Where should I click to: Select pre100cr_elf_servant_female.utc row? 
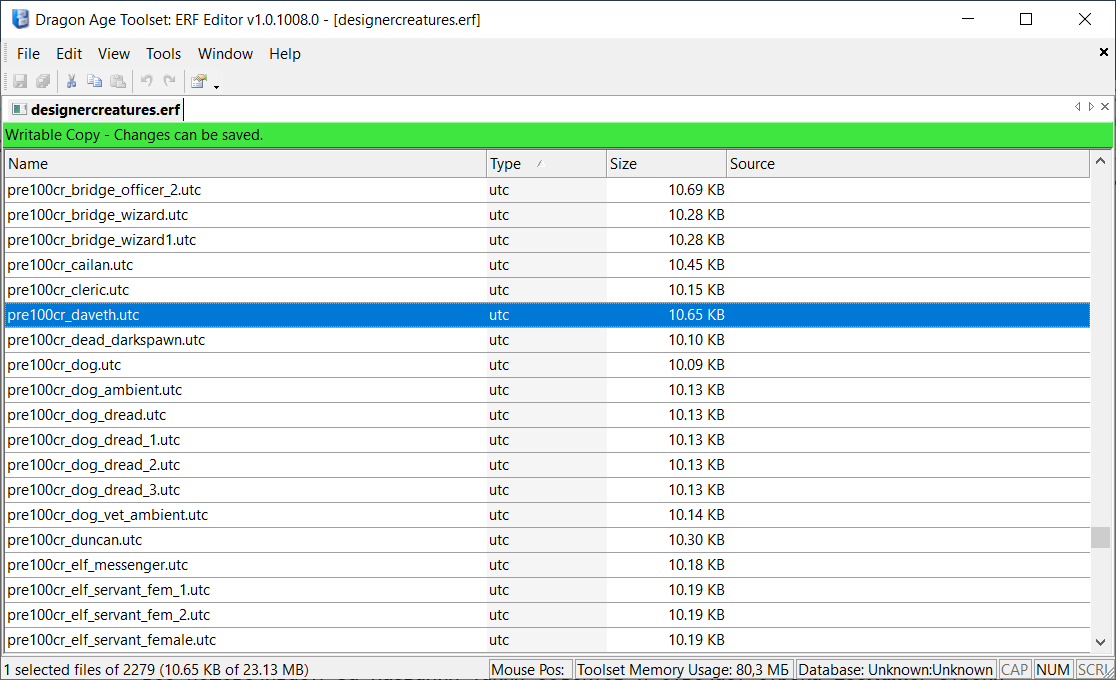(x=547, y=639)
